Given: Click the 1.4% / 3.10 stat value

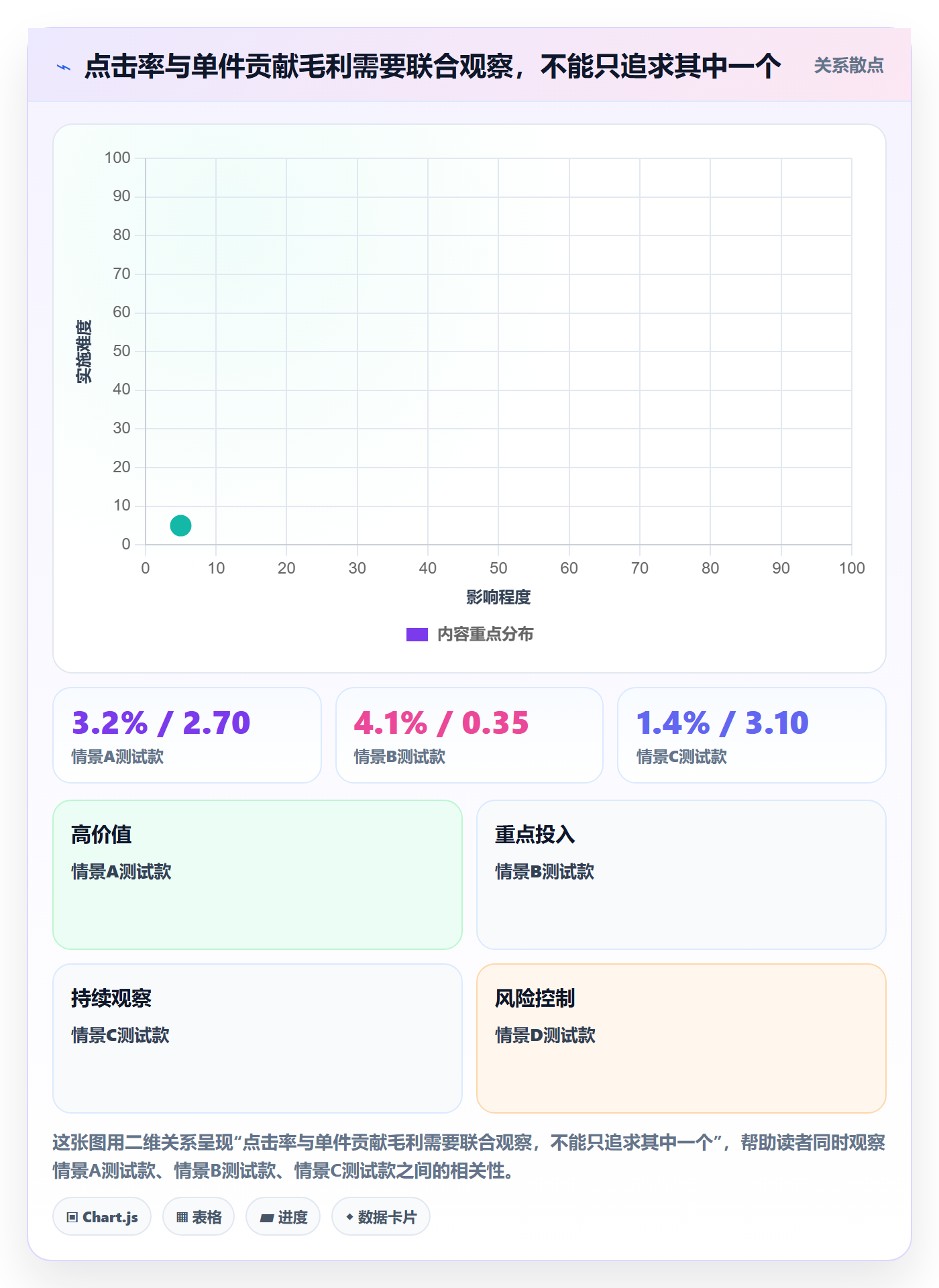Looking at the screenshot, I should pyautogui.click(x=722, y=722).
